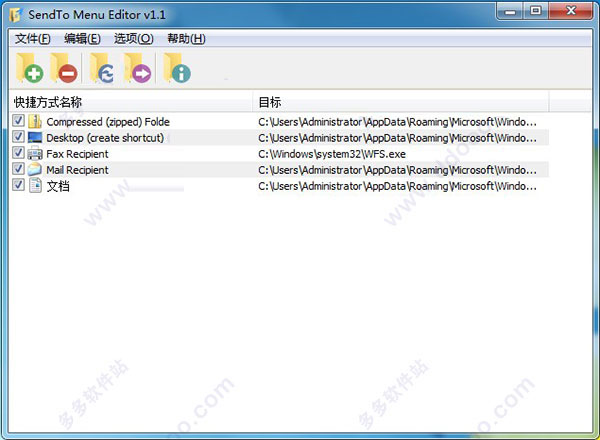The image size is (600, 440).
Task: Open the 选项(O) menu
Action: point(134,39)
